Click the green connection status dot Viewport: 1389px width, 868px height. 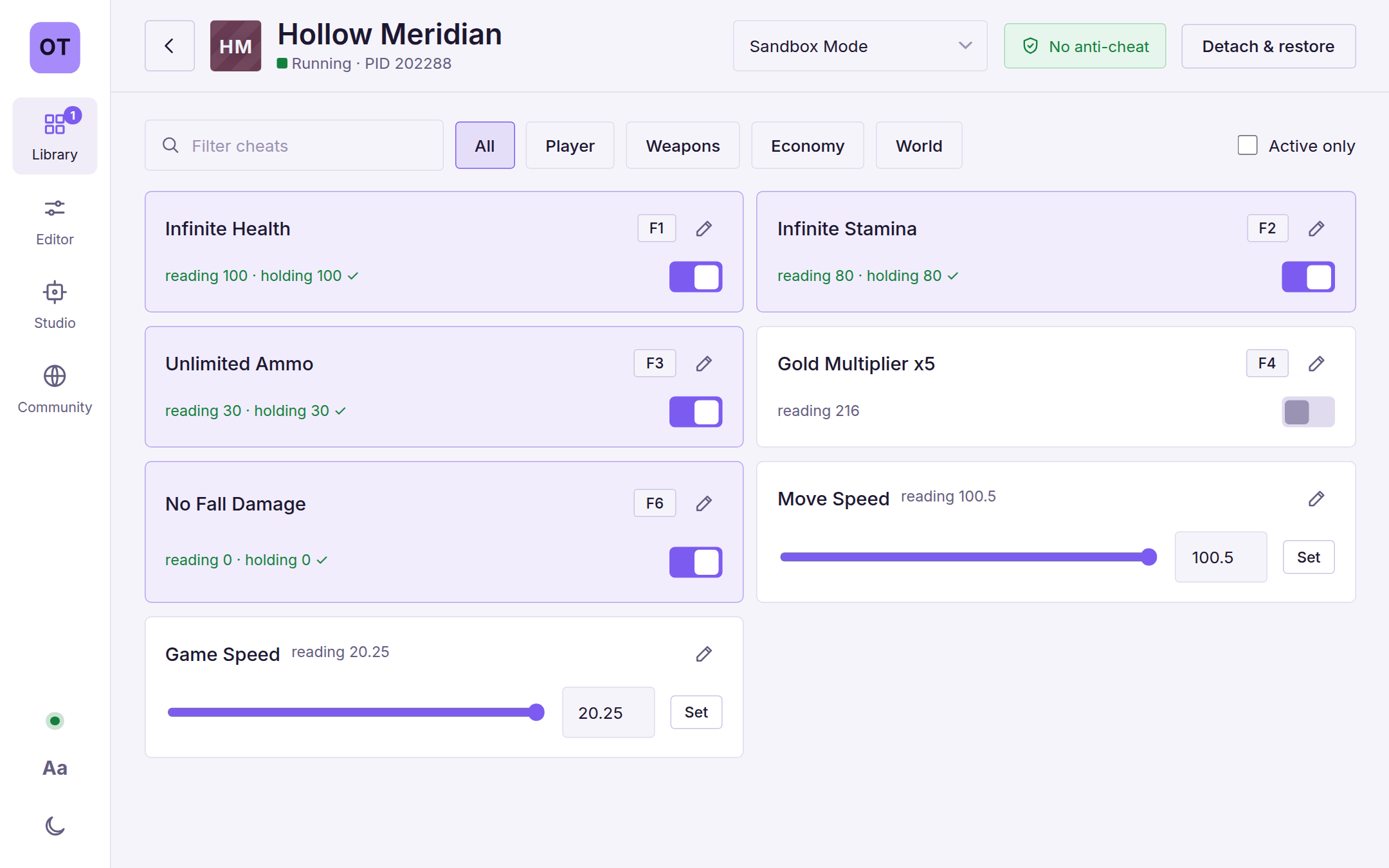(x=55, y=721)
